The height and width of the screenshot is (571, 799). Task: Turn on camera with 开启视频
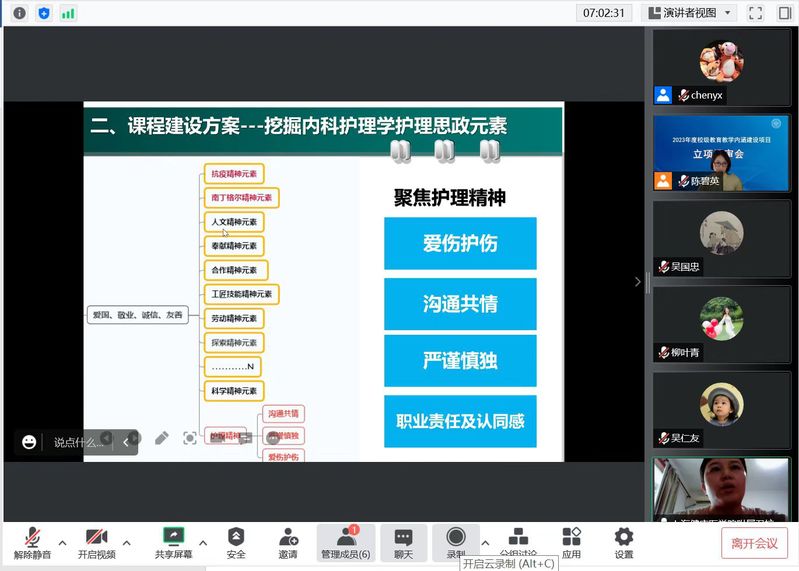[97, 543]
